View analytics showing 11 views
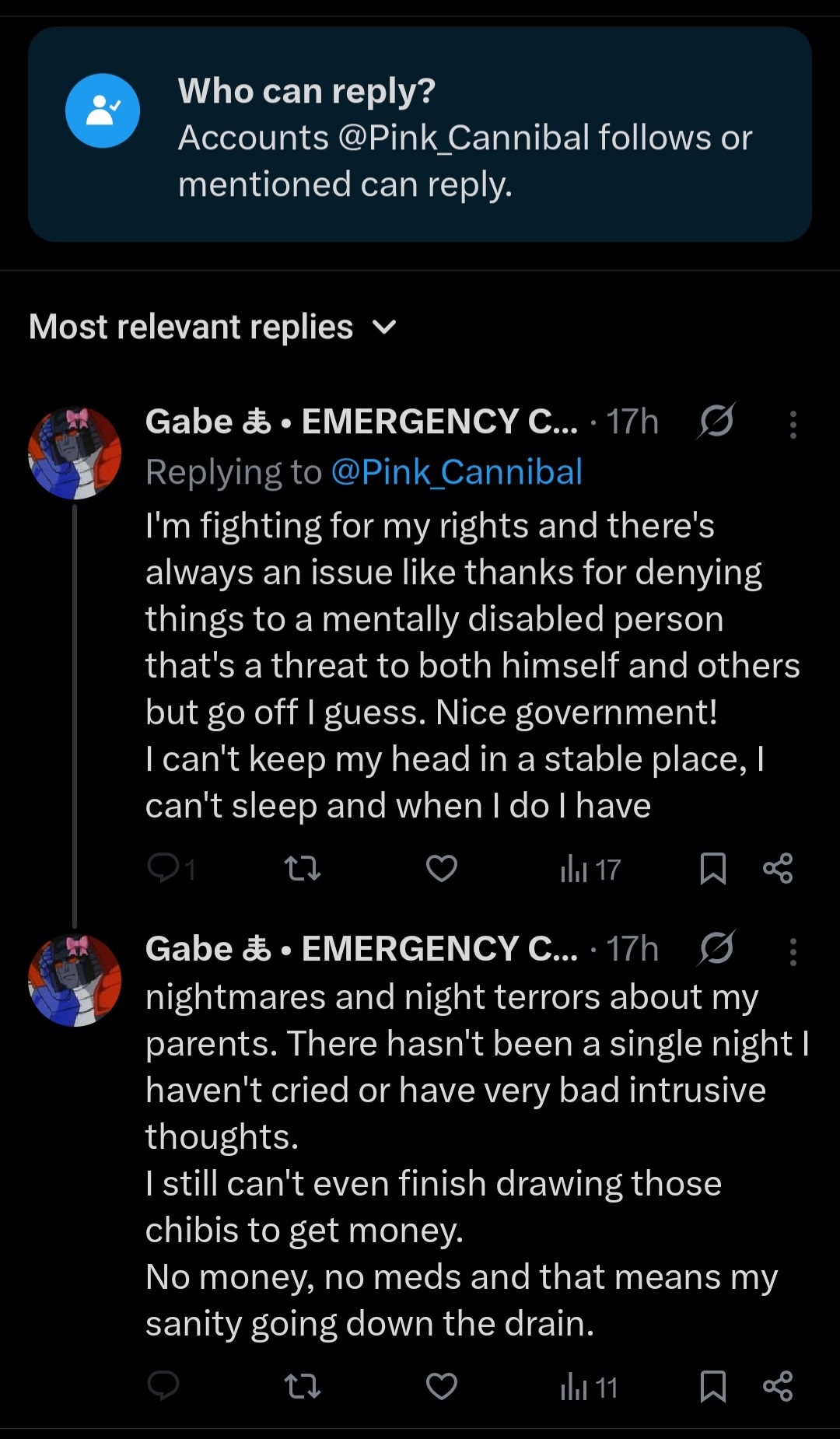 589,1387
